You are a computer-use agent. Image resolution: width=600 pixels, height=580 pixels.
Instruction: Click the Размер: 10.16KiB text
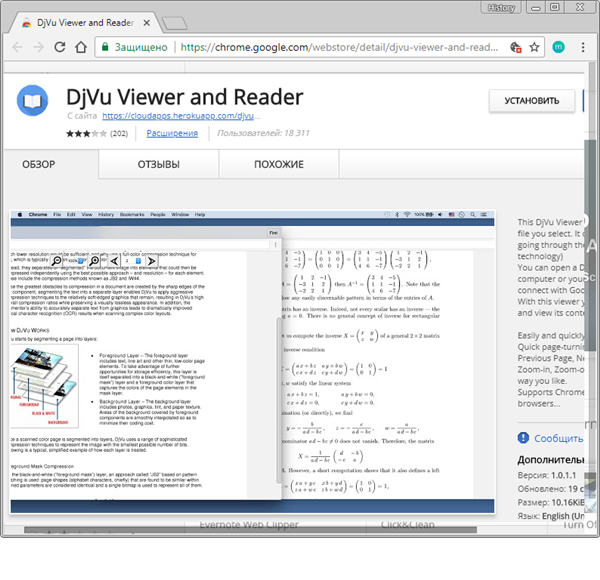tap(551, 502)
